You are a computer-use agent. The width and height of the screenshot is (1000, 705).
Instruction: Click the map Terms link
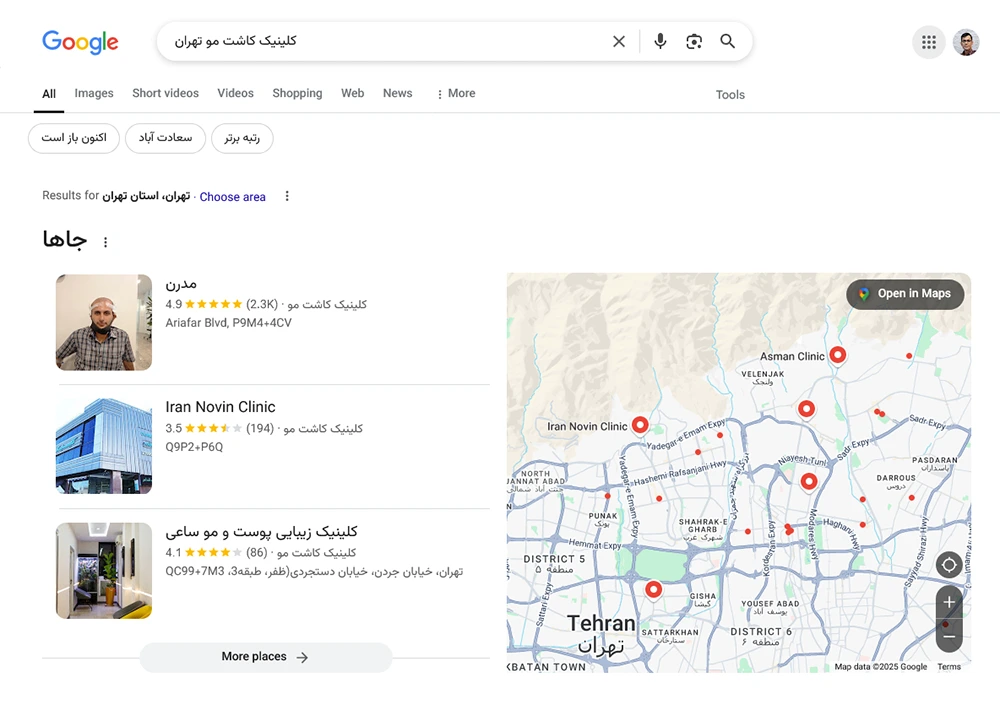949,667
